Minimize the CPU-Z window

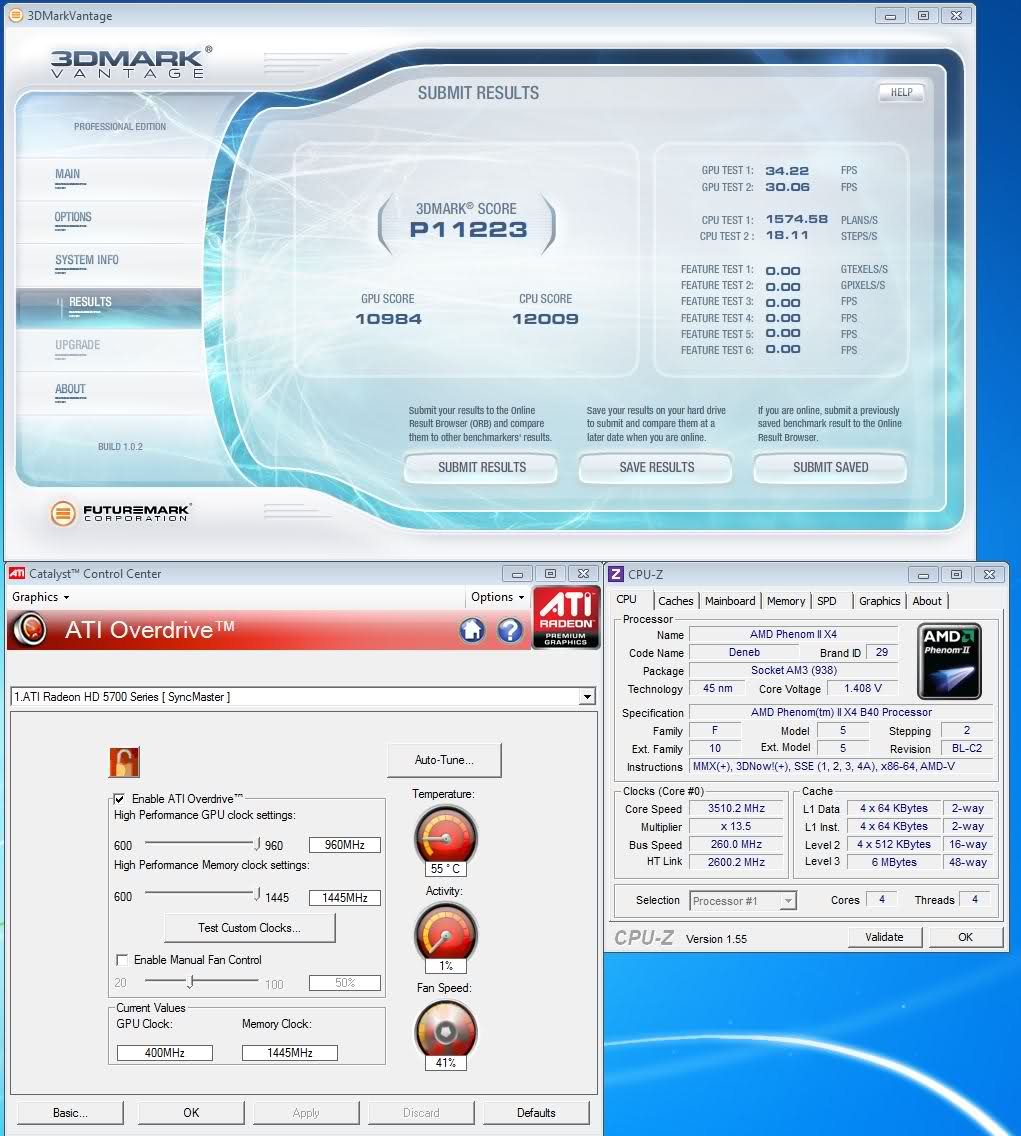tap(923, 575)
